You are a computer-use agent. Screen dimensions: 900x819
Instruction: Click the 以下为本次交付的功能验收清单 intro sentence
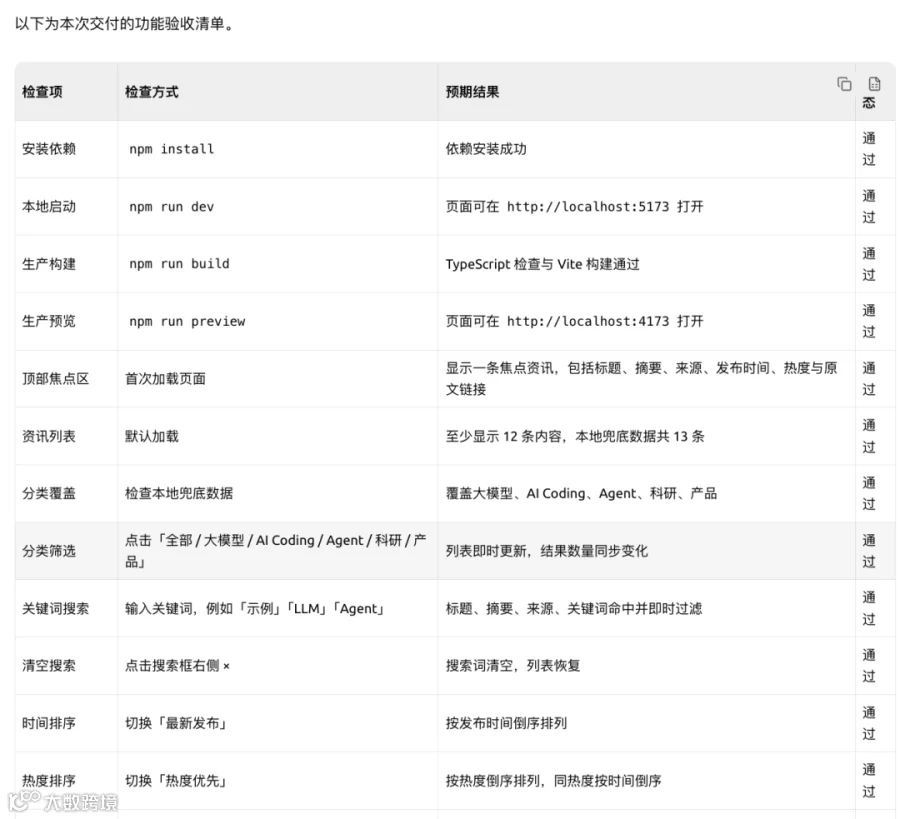click(x=124, y=24)
